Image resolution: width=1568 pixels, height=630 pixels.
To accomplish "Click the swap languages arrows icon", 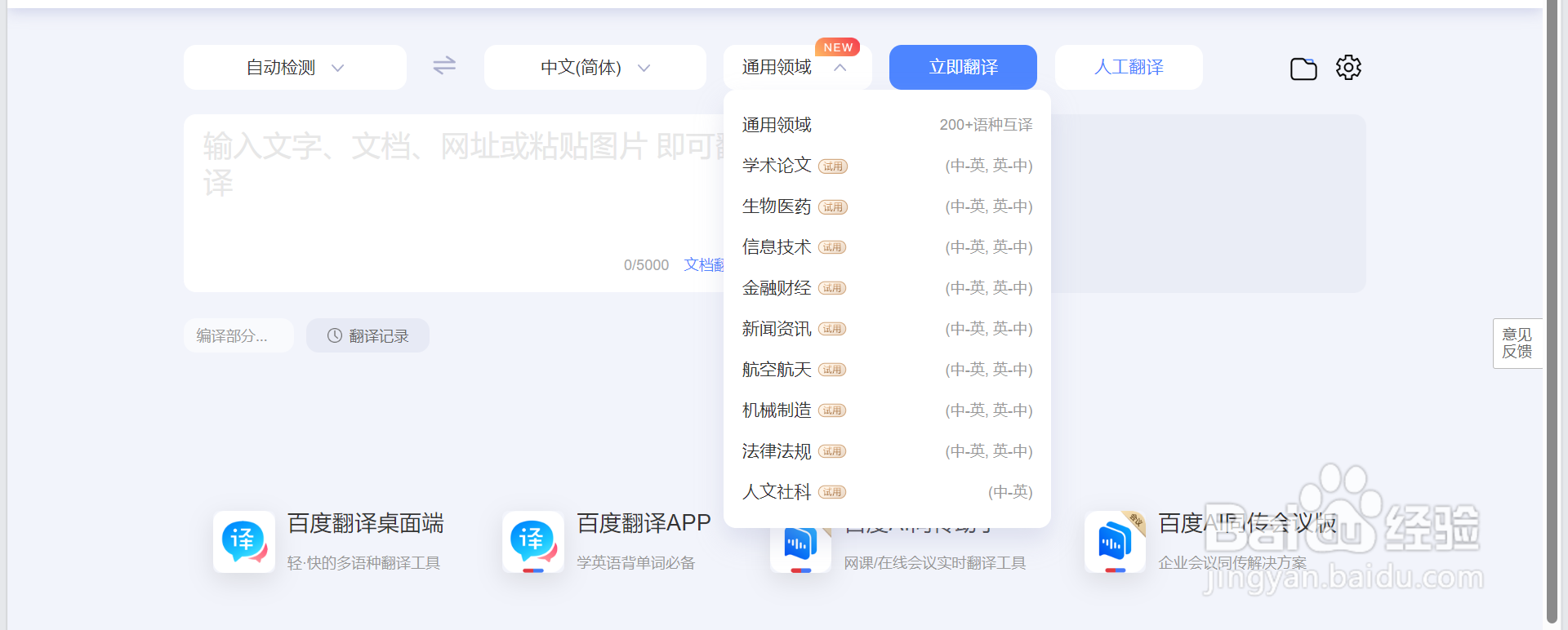I will coord(444,65).
